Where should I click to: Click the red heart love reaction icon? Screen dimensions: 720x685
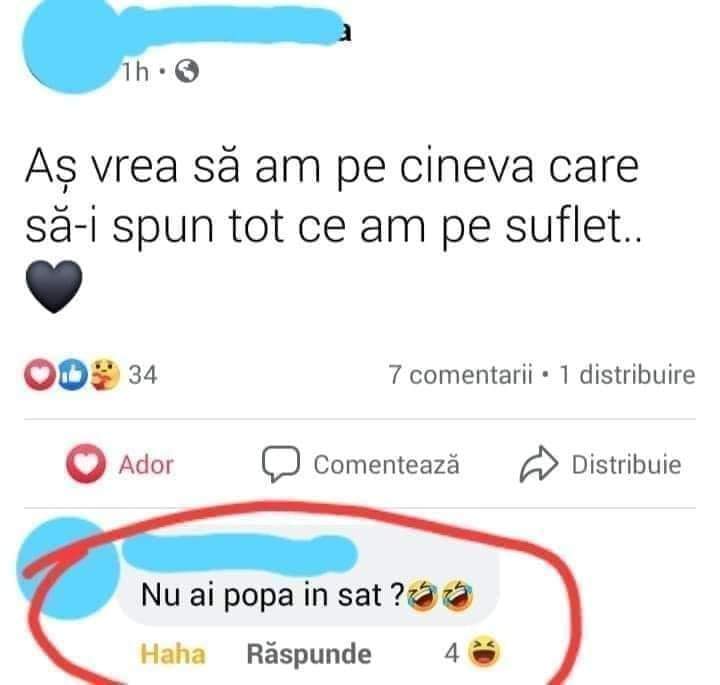(x=40, y=375)
